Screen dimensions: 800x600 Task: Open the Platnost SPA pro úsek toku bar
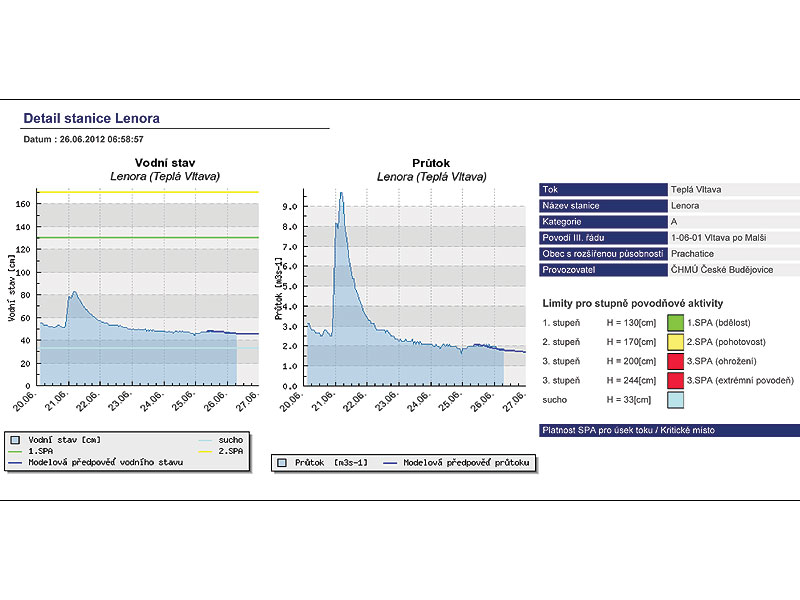pos(669,431)
